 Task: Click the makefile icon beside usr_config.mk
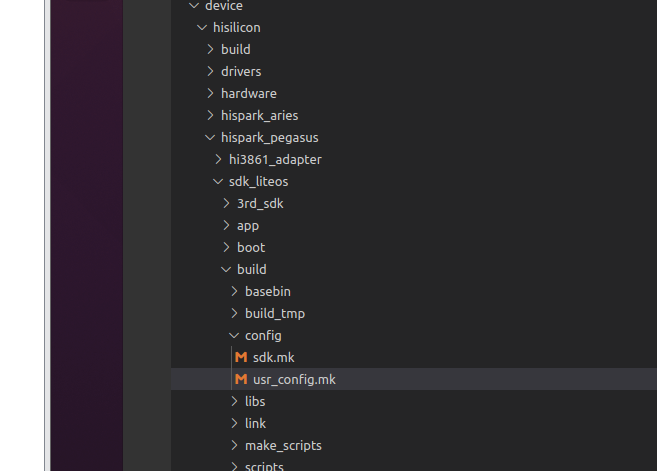pos(241,380)
